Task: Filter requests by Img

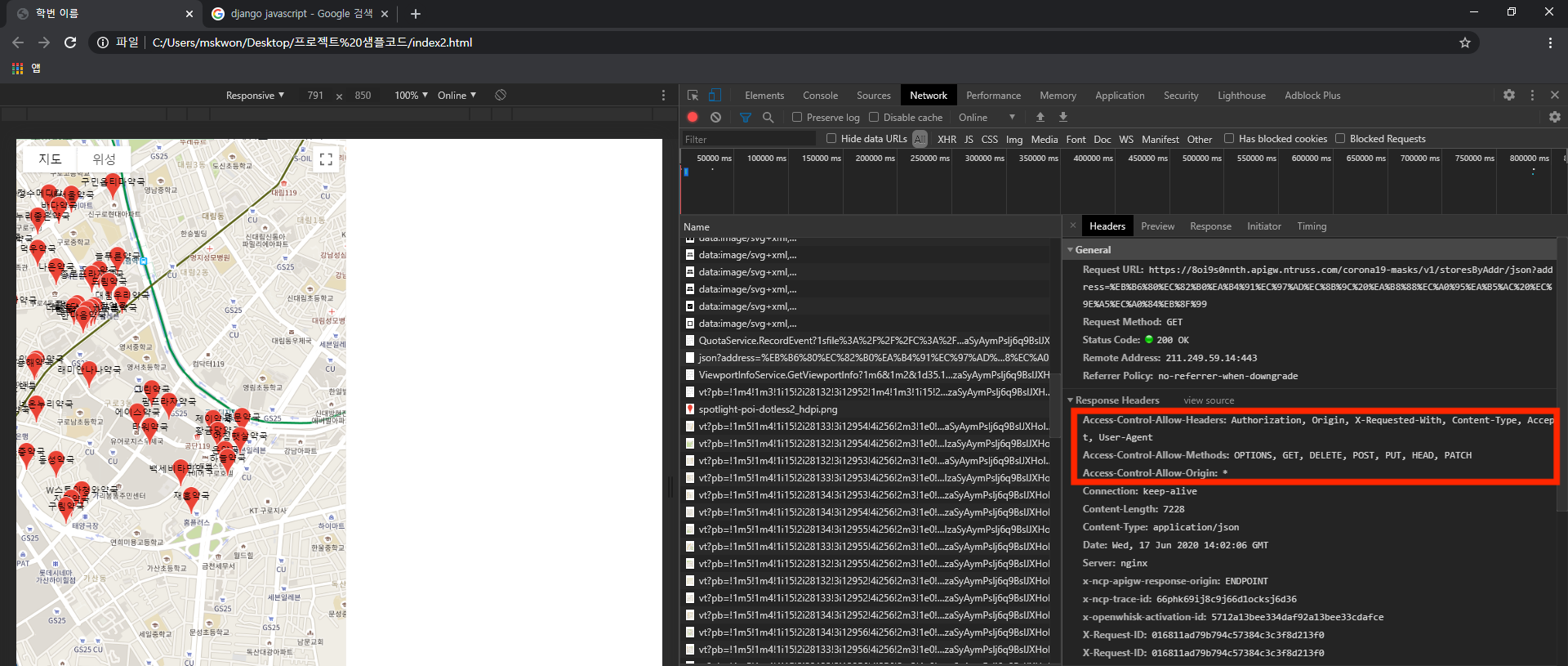Action: coord(1013,139)
